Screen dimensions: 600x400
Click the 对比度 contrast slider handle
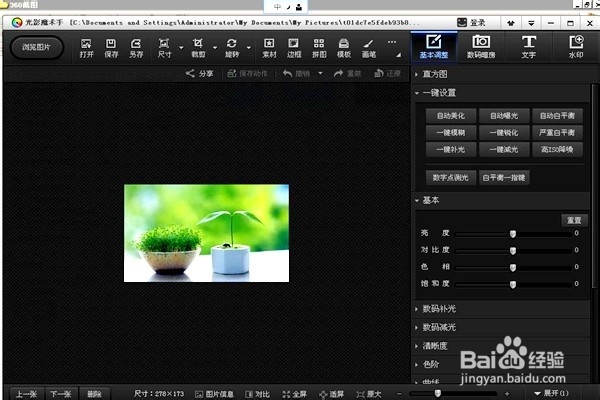tap(513, 251)
